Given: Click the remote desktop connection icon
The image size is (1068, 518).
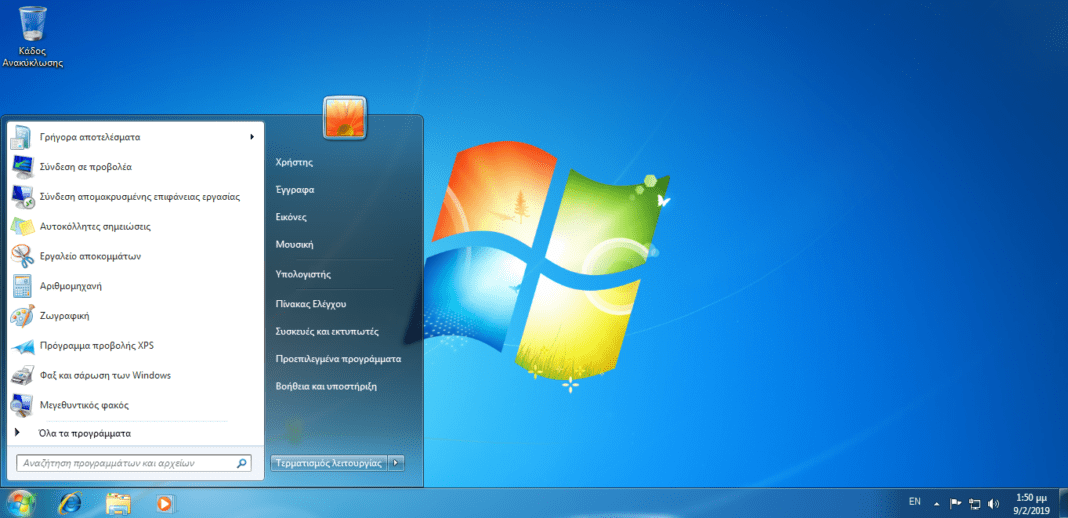Looking at the screenshot, I should tap(22, 197).
